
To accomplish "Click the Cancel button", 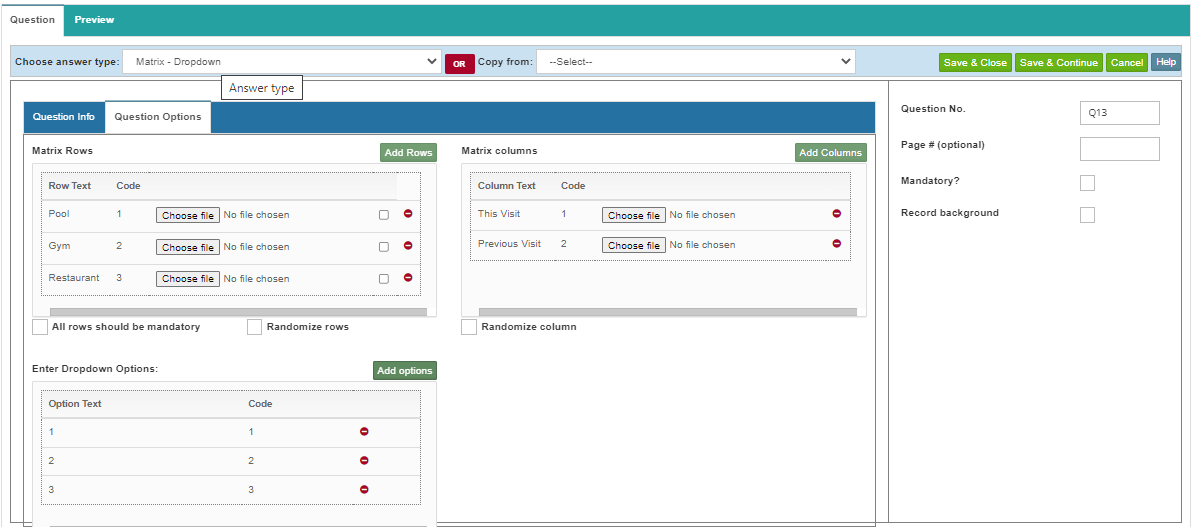I will [x=1127, y=63].
